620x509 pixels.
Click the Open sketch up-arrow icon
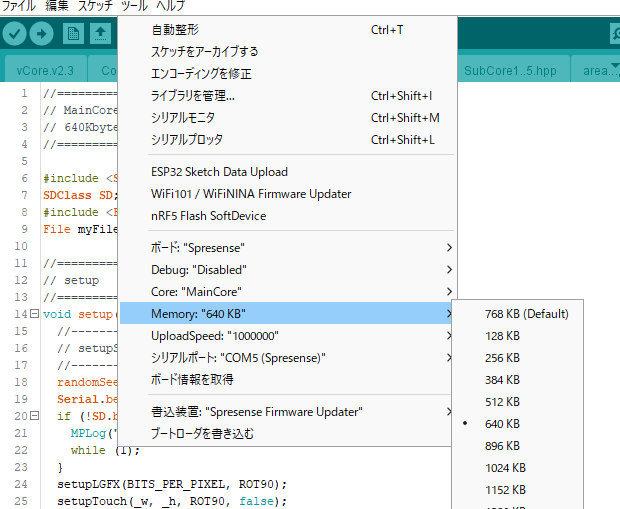(x=101, y=34)
